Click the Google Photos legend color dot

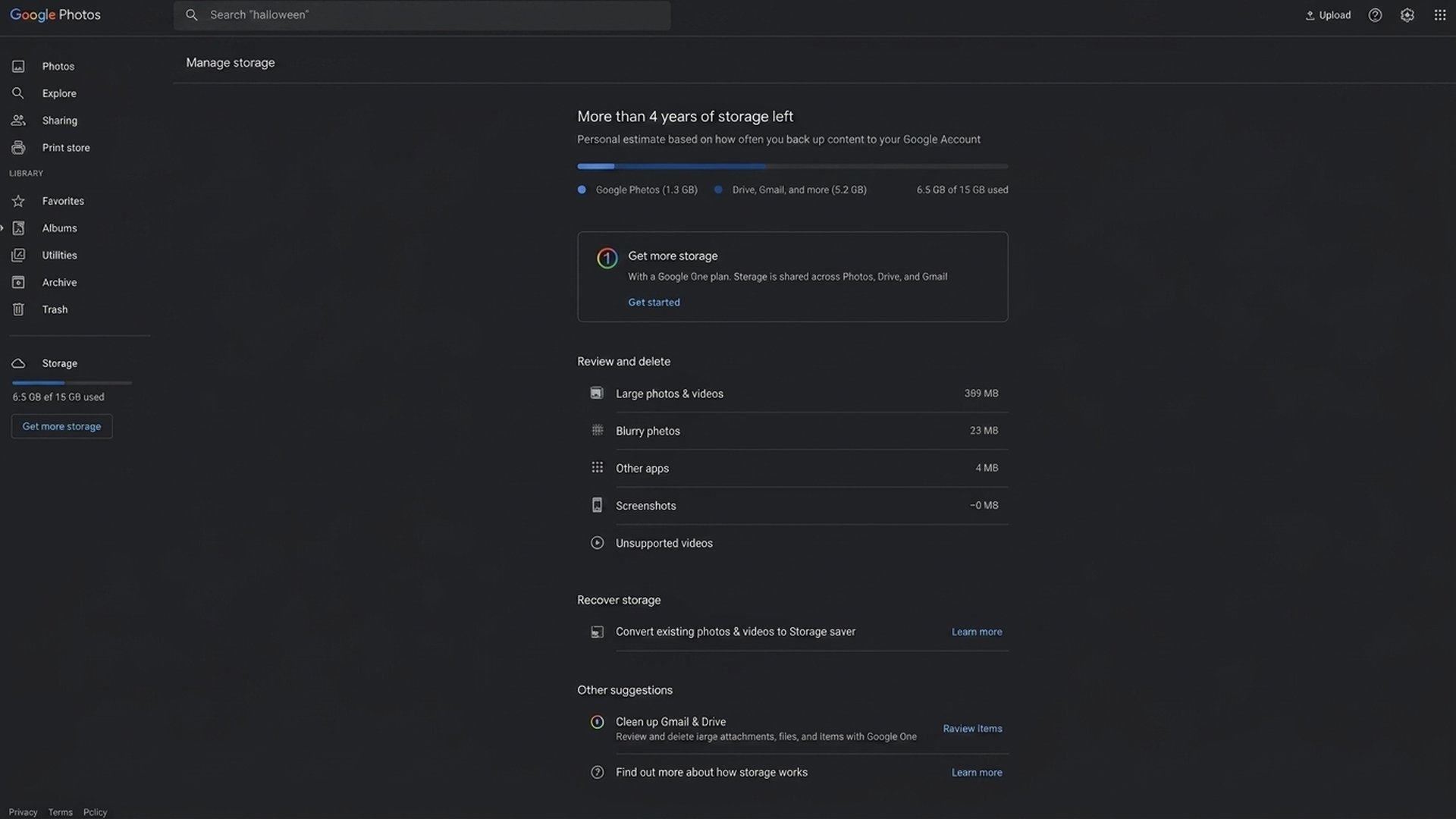pyautogui.click(x=582, y=190)
